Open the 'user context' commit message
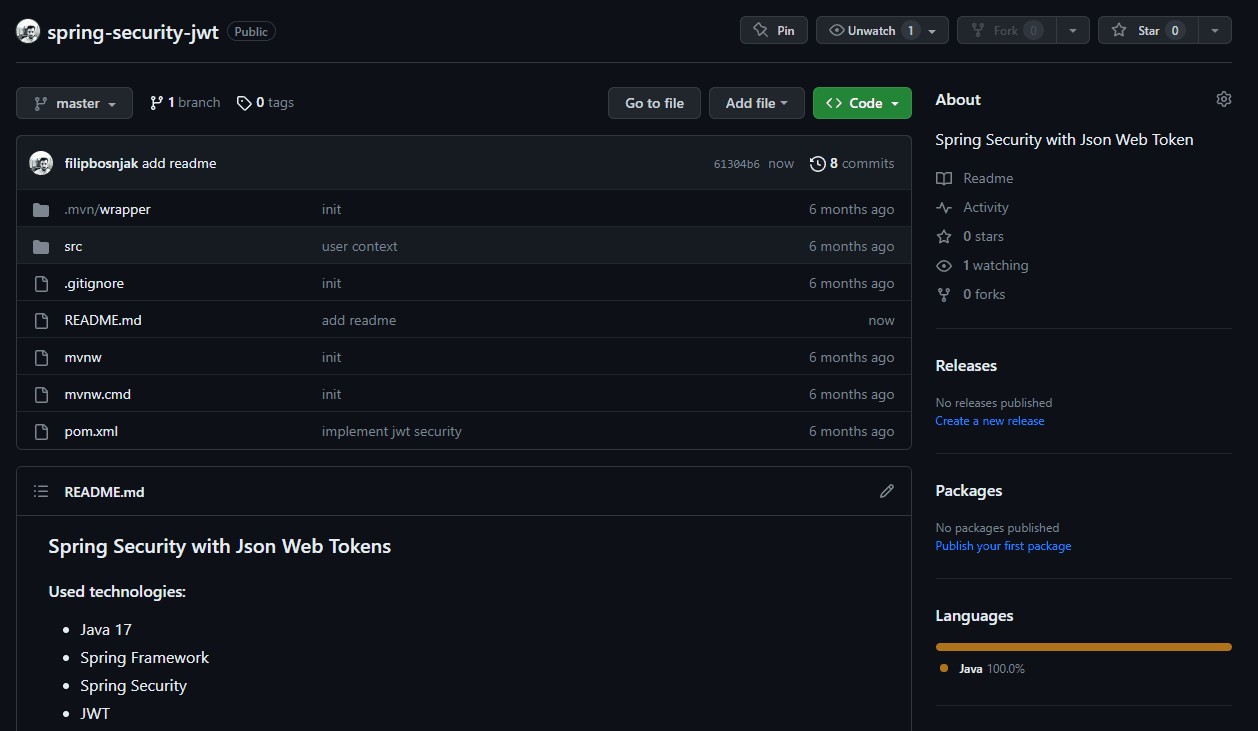Viewport: 1258px width, 731px height. tap(360, 246)
